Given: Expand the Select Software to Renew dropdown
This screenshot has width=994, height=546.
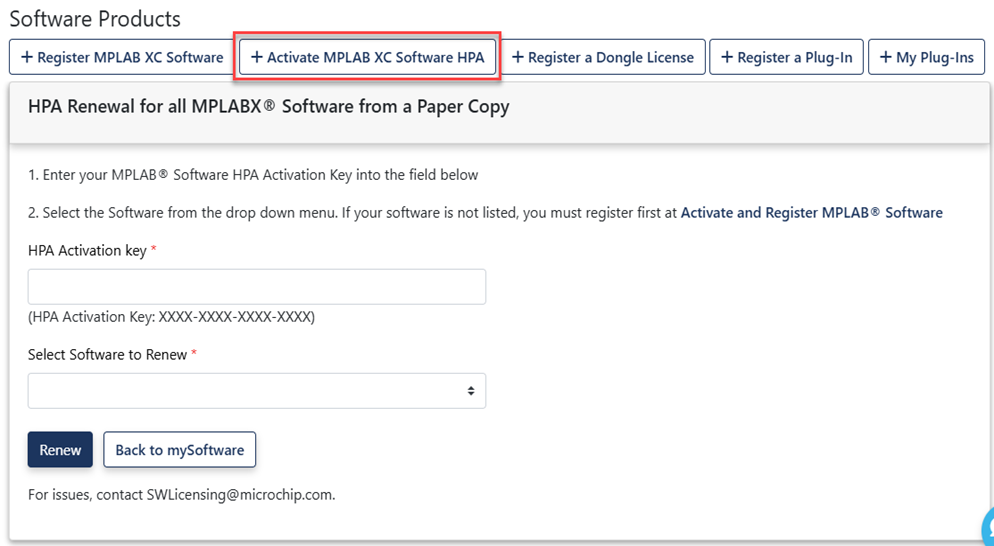Looking at the screenshot, I should [256, 391].
